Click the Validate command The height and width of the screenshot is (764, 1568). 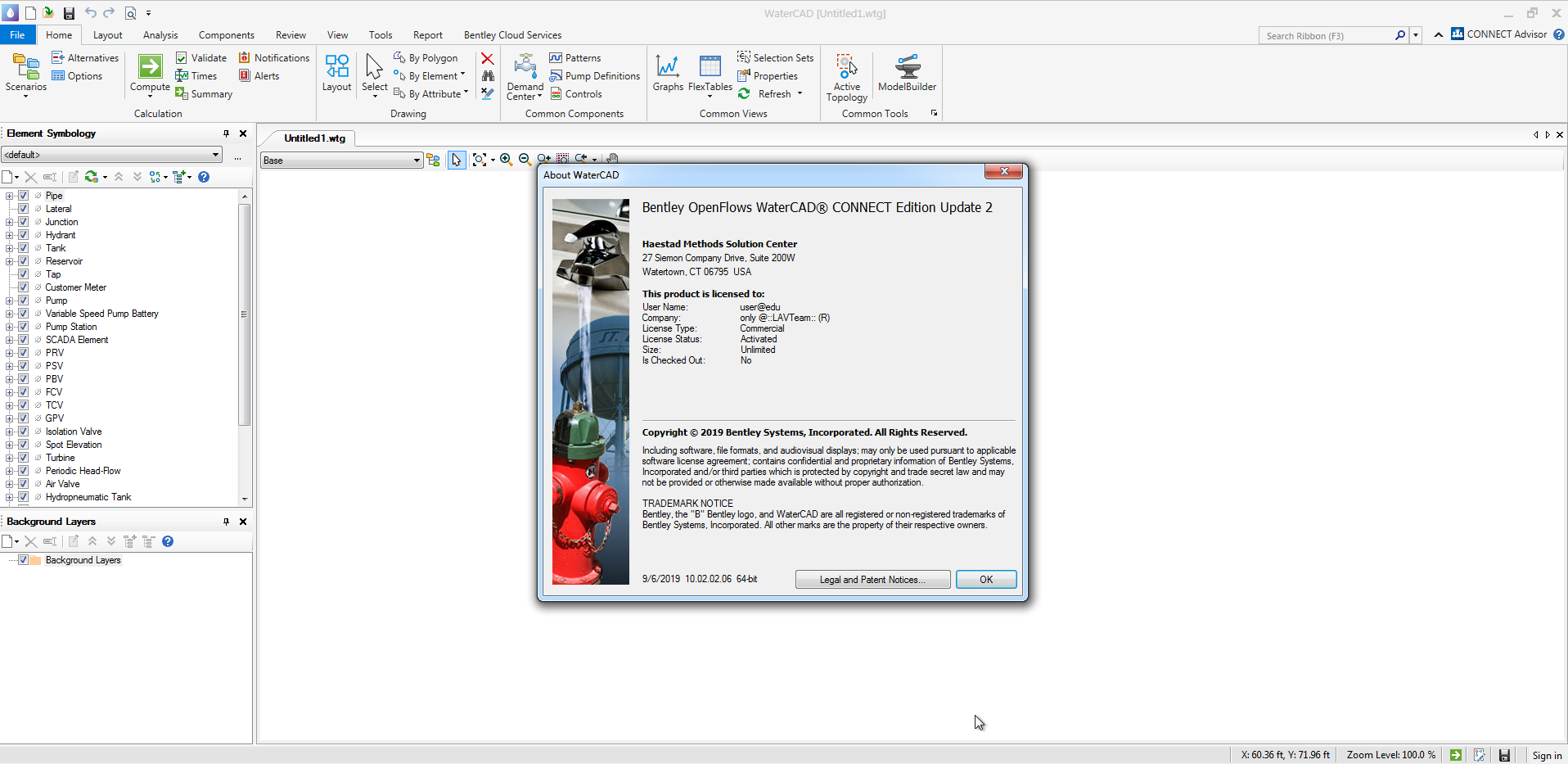(201, 58)
